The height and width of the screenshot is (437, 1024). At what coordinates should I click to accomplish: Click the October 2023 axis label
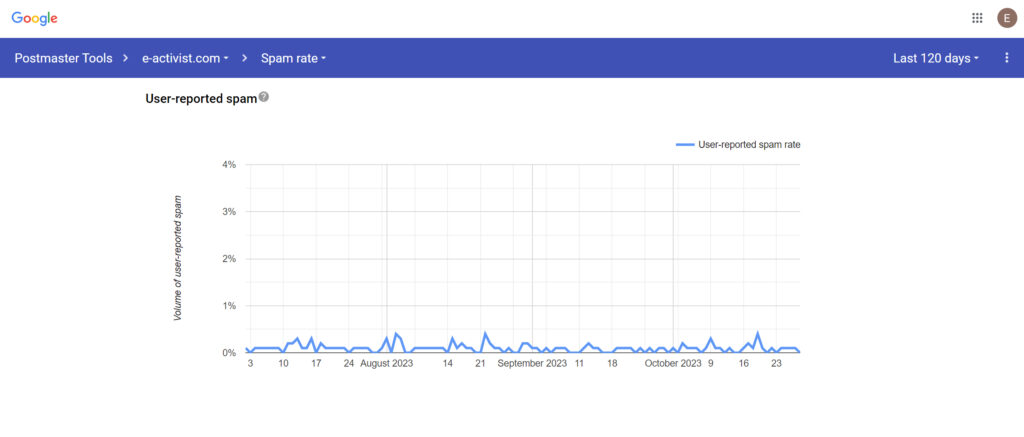672,364
